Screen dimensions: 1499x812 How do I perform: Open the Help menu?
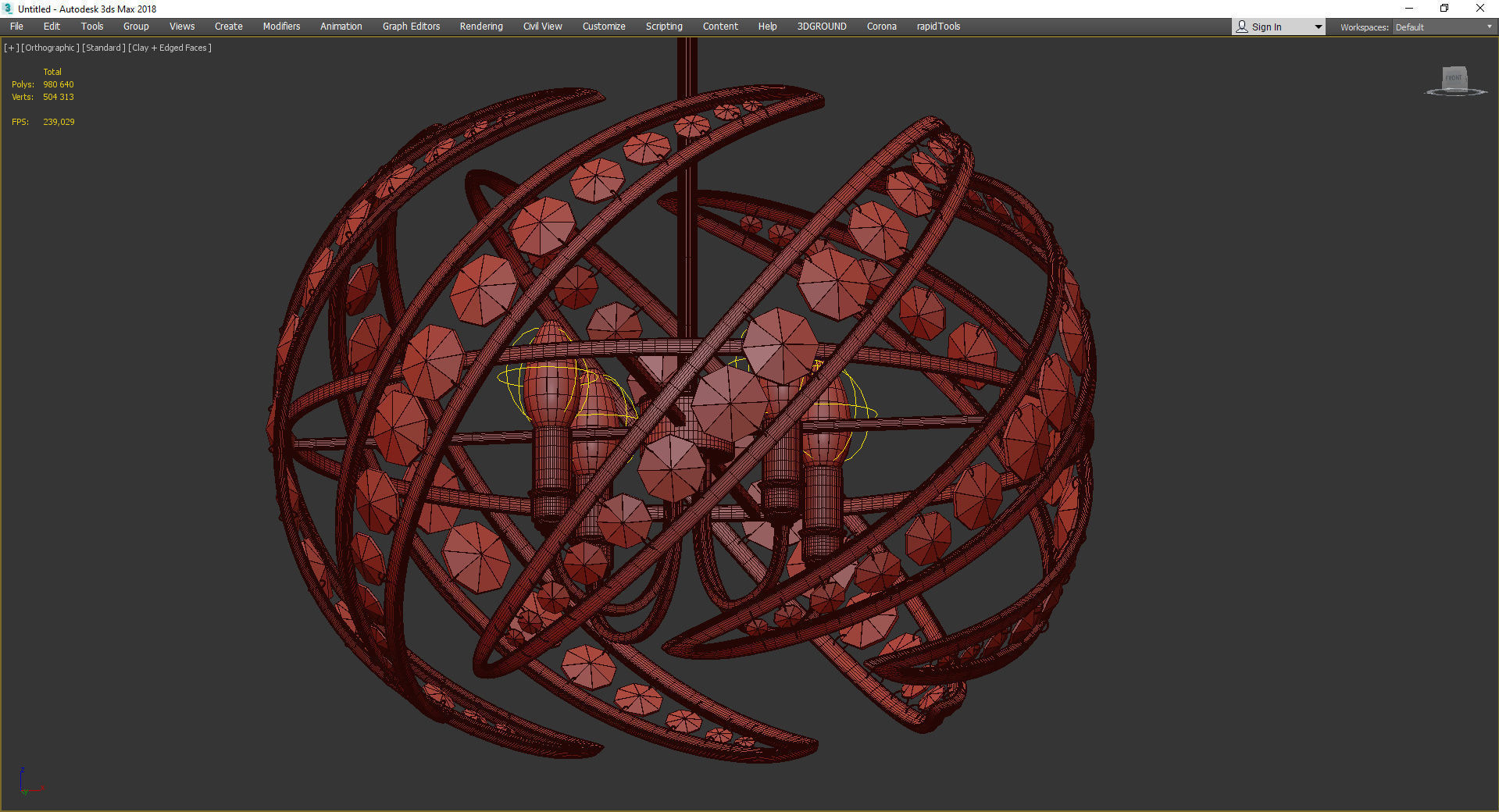[768, 27]
